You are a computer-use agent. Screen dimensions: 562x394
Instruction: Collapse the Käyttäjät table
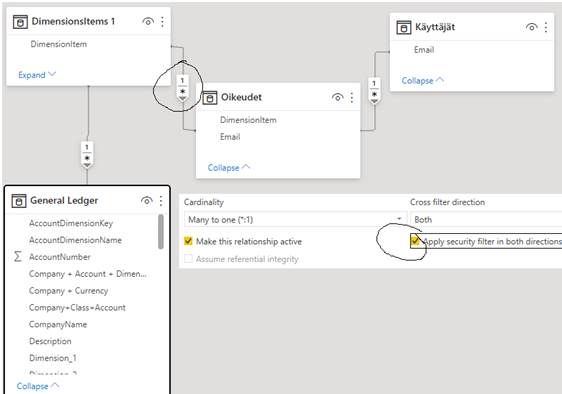point(422,80)
